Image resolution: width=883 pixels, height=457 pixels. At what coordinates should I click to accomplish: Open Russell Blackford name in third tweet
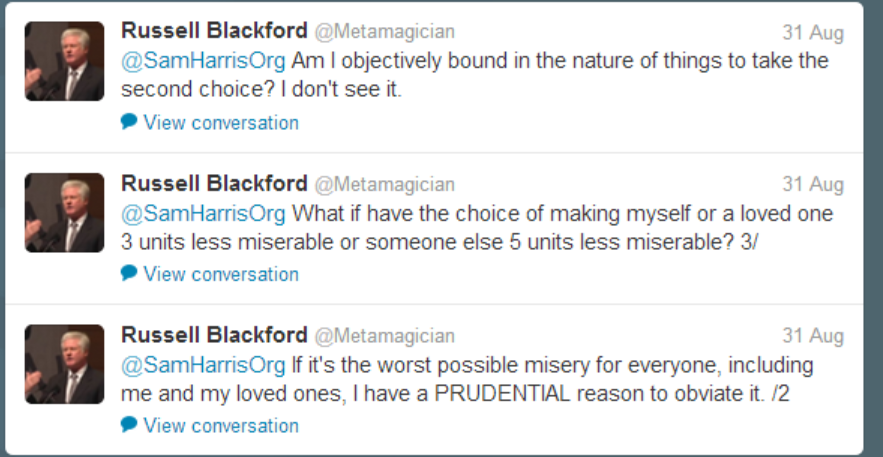pyautogui.click(x=214, y=335)
